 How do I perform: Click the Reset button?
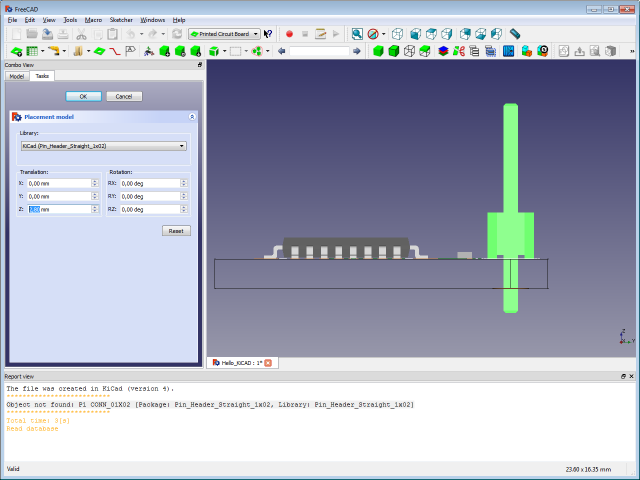[x=176, y=231]
